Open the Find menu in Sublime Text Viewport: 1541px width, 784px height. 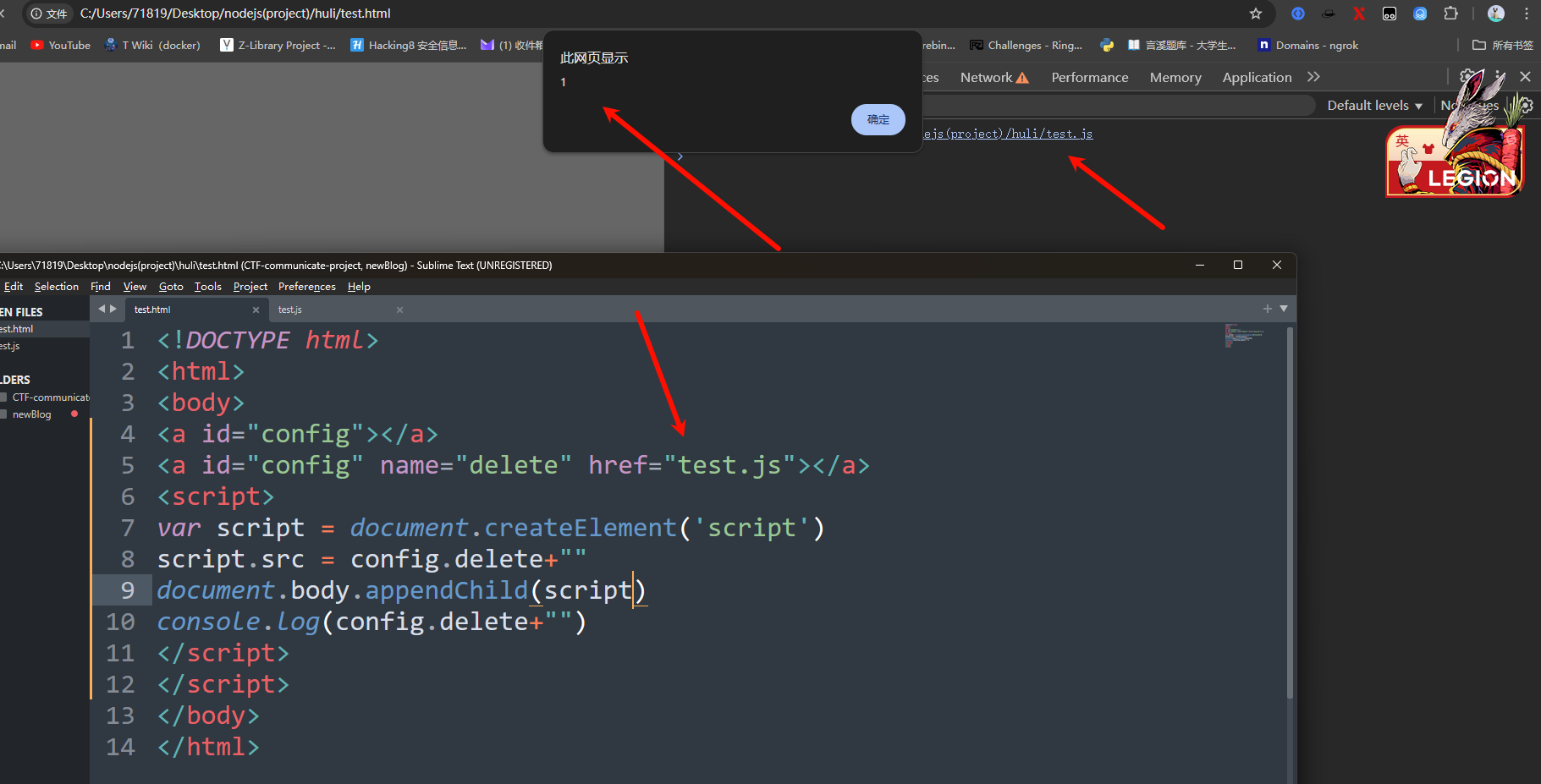(101, 287)
